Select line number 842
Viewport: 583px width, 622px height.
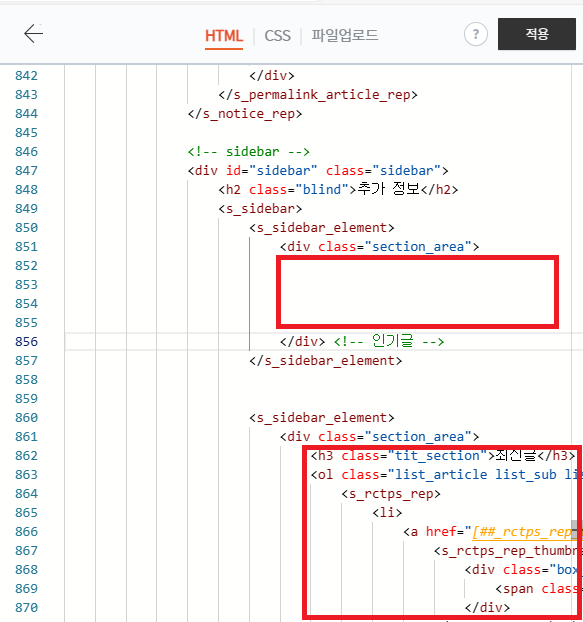26,75
